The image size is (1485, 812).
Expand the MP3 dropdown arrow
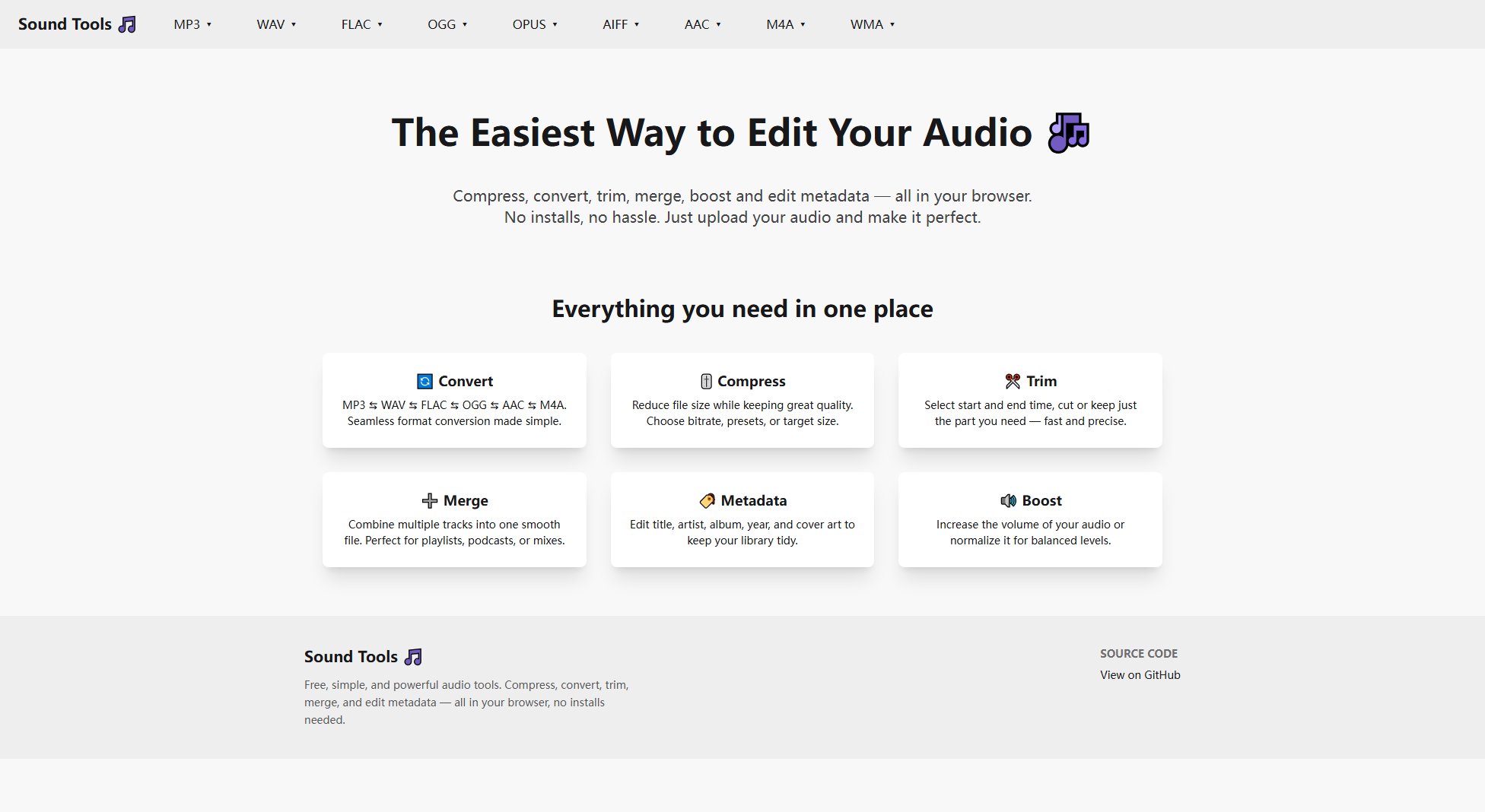pyautogui.click(x=209, y=24)
